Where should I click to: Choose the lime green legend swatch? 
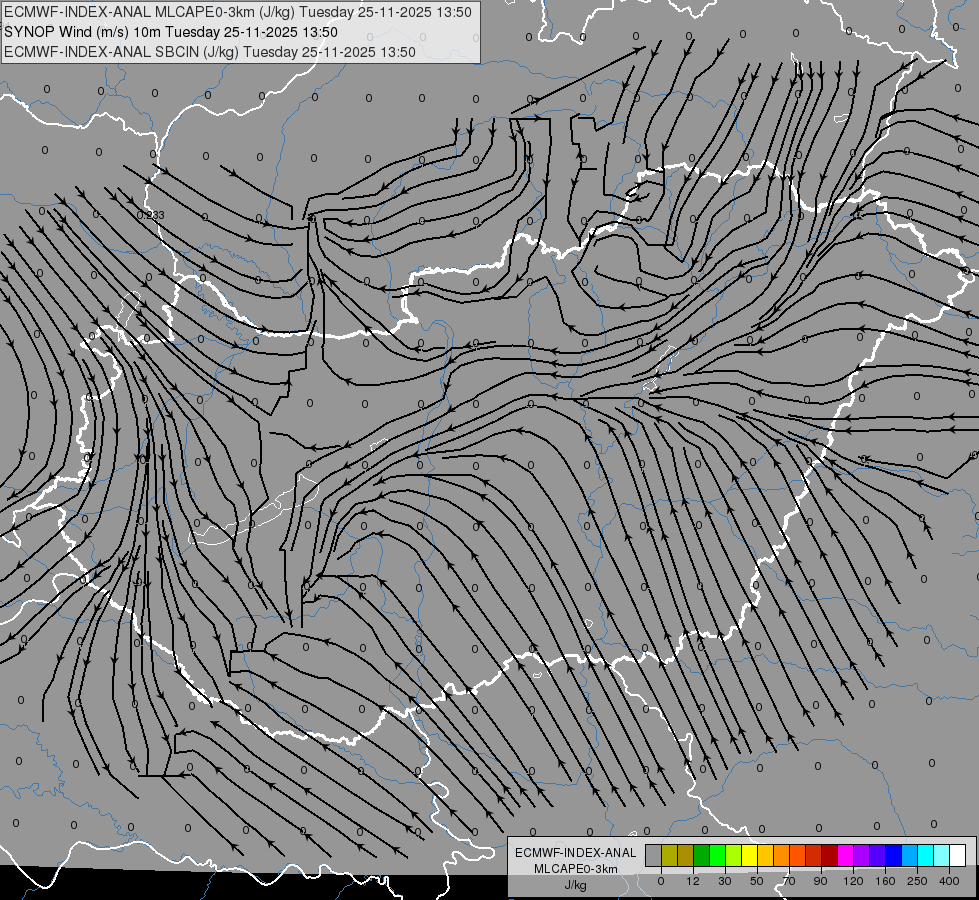[x=734, y=856]
